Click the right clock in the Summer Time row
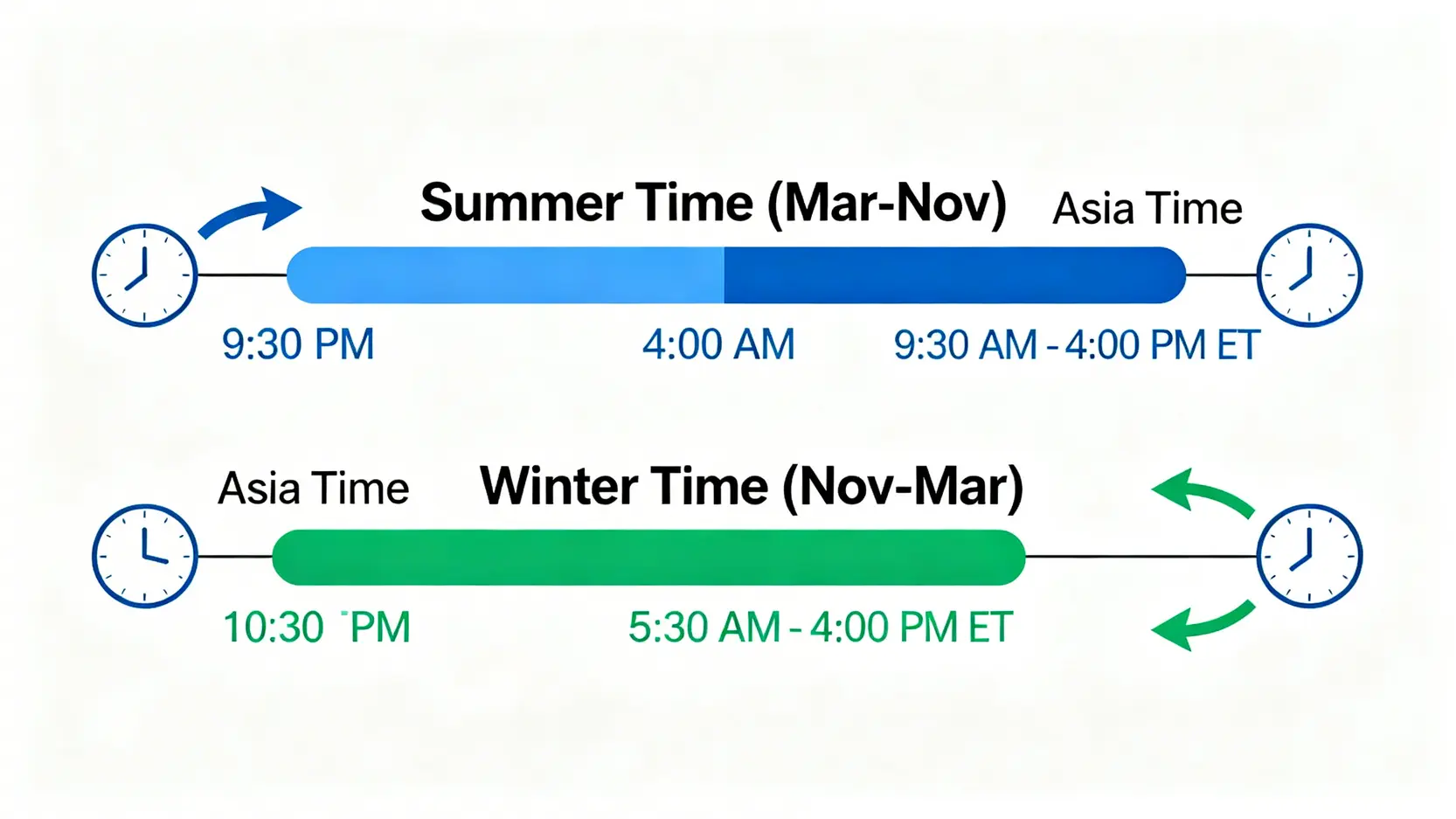1456x819 pixels. pyautogui.click(x=1309, y=275)
